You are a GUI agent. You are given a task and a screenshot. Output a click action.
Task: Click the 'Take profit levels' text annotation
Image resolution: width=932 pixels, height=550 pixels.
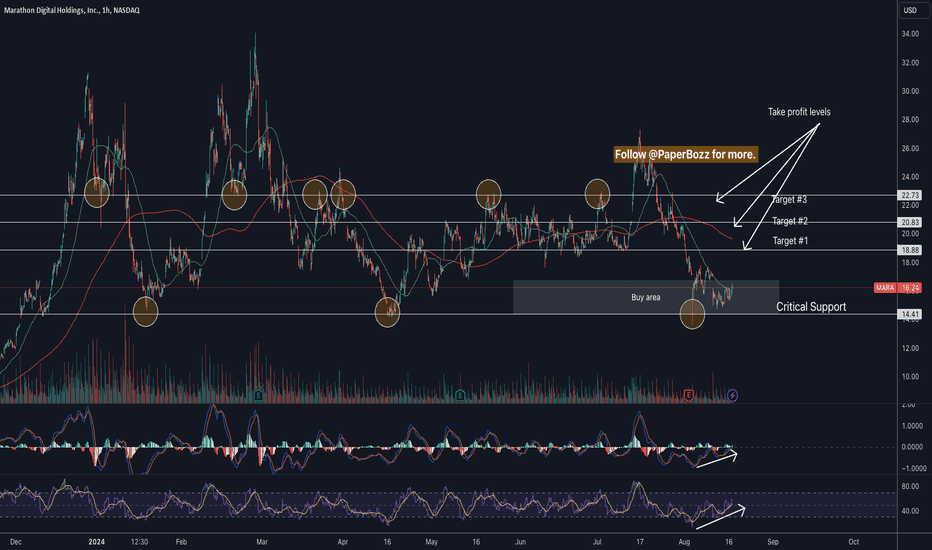point(799,112)
